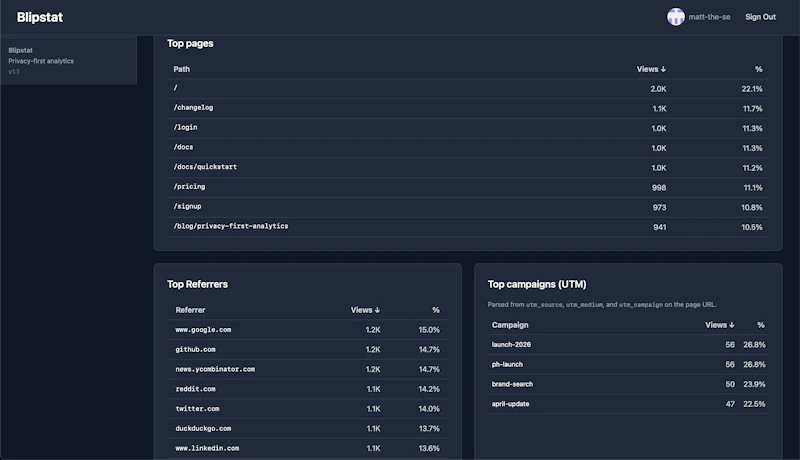Select the news.ycombinator.com referrer row

(x=308, y=369)
